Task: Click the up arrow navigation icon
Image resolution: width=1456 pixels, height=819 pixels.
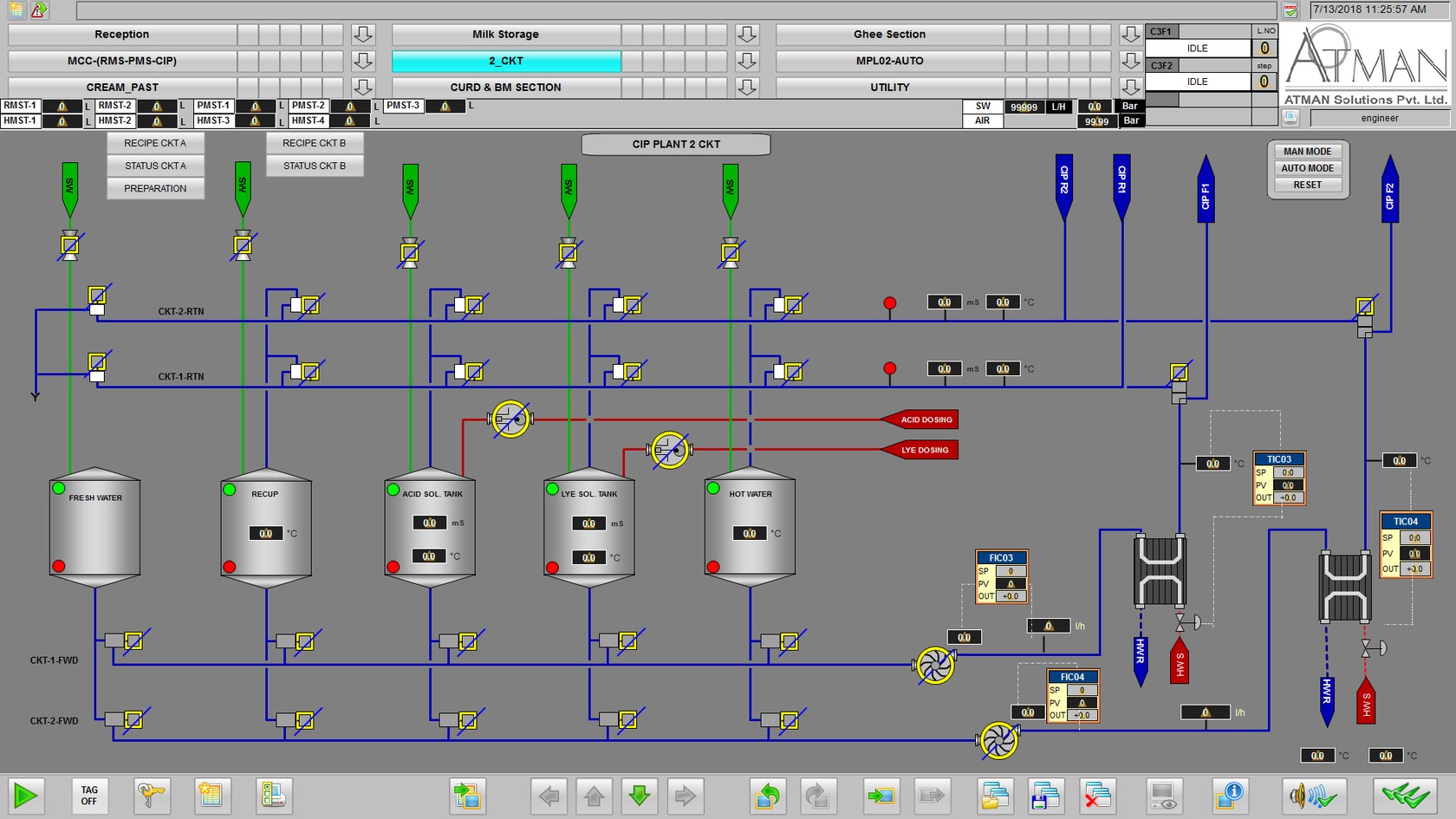Action: pyautogui.click(x=595, y=796)
